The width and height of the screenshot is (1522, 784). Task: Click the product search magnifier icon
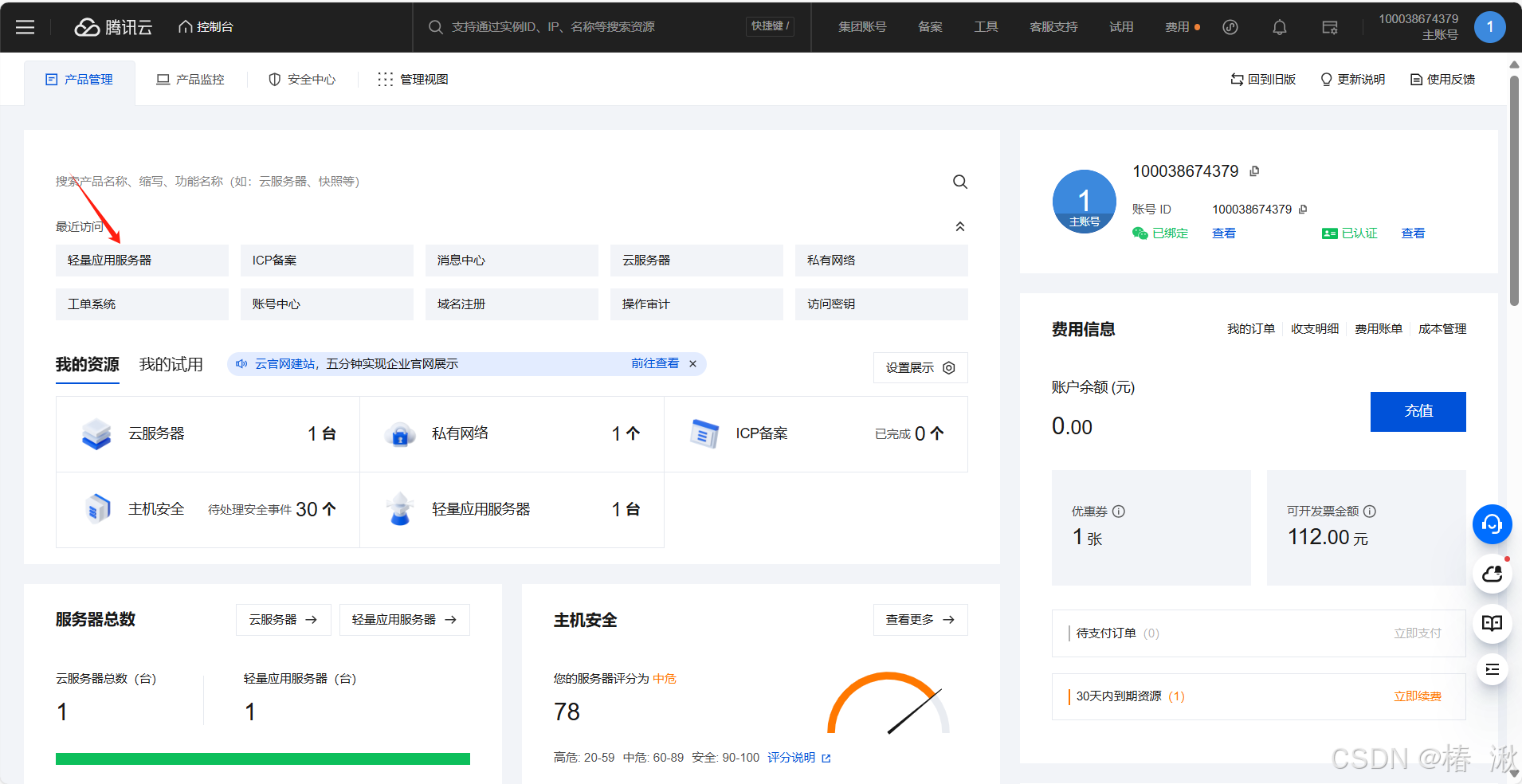coord(960,182)
